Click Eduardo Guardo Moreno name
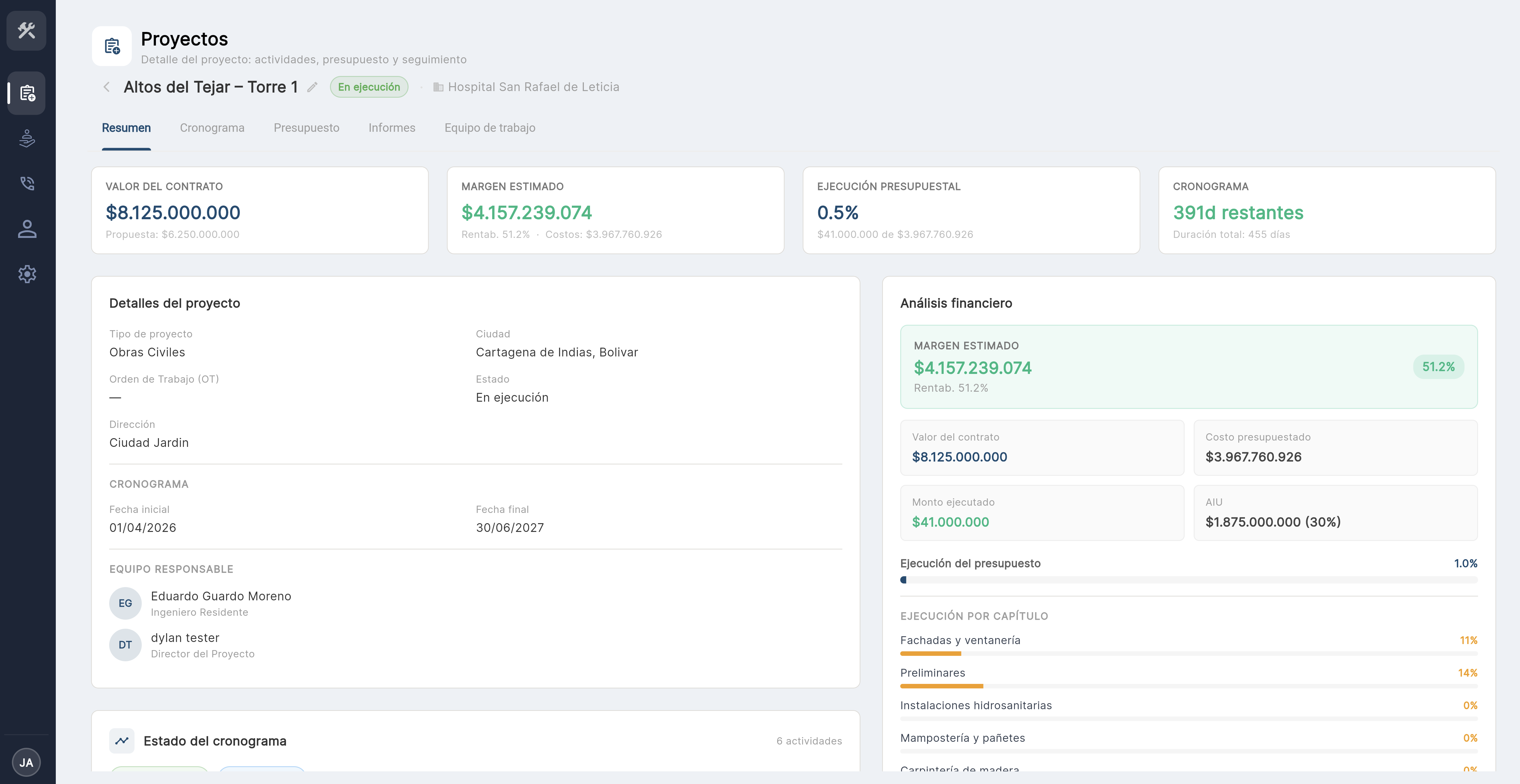Viewport: 1520px width, 784px height. [x=221, y=596]
